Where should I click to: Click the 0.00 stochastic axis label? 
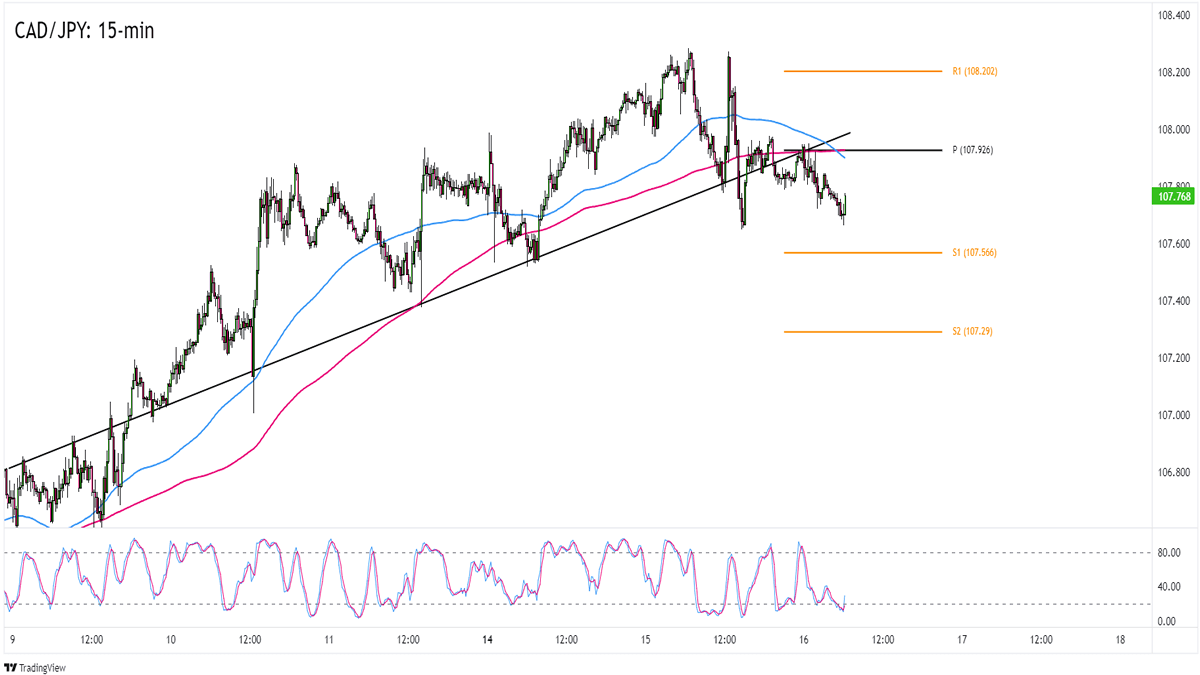(x=1168, y=621)
